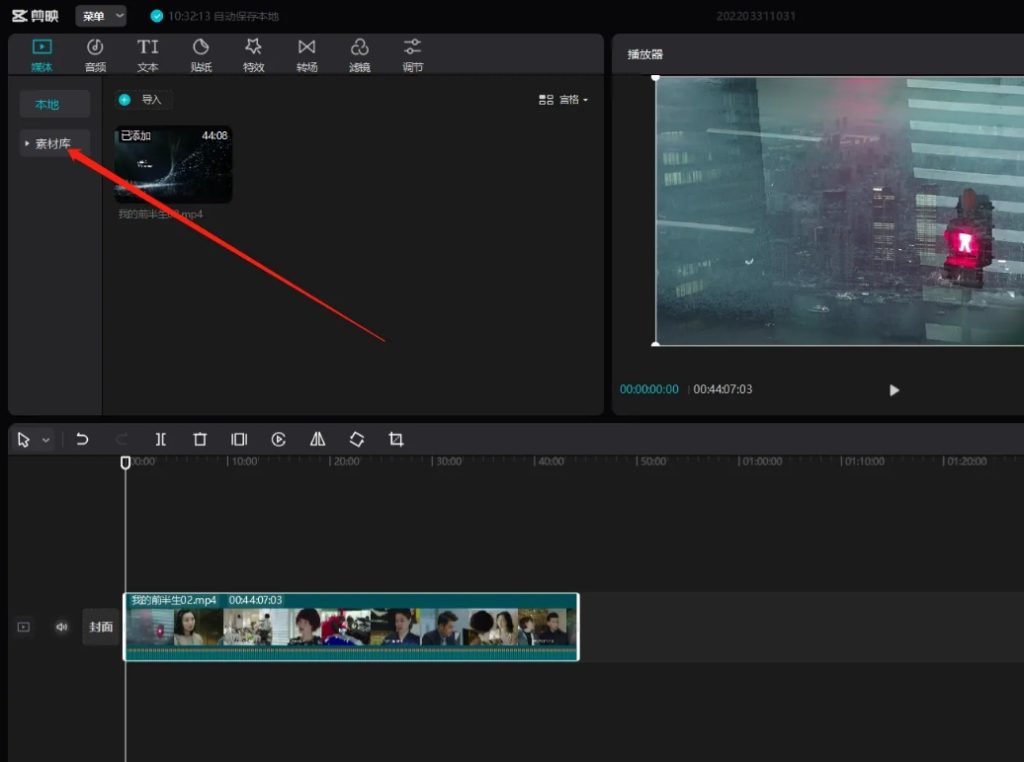Click the player preview video frame
The height and width of the screenshot is (762, 1024).
[x=840, y=211]
